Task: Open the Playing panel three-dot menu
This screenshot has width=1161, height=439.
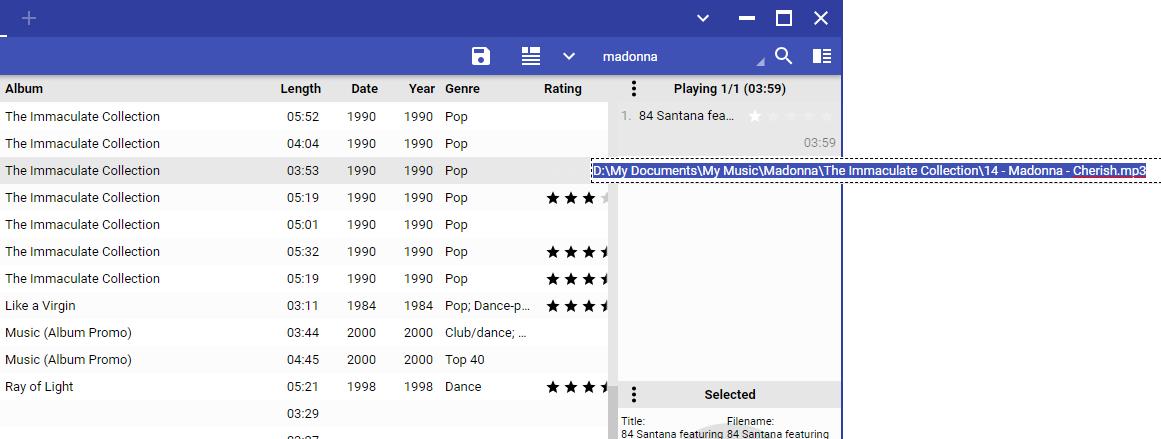Action: tap(633, 89)
